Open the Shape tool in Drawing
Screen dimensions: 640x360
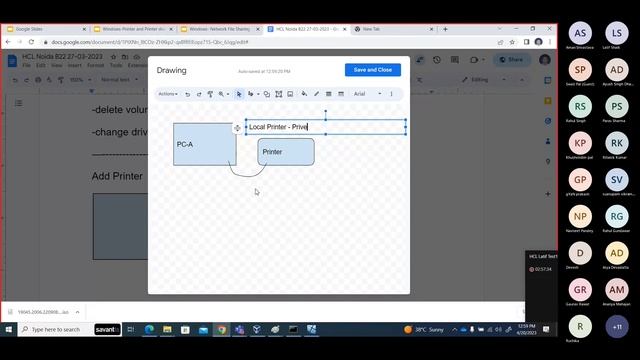pos(267,94)
